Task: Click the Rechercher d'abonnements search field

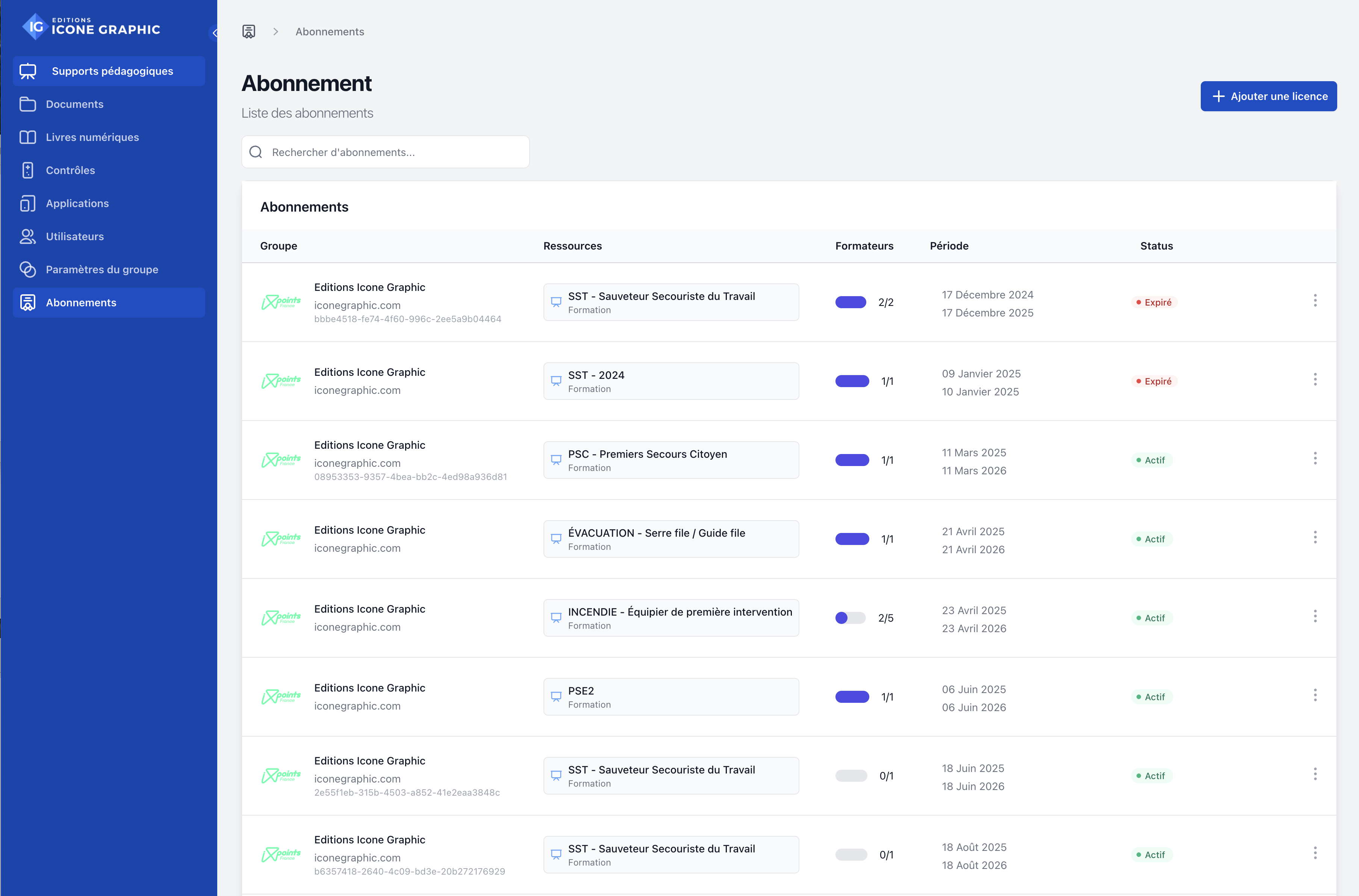Action: point(386,152)
